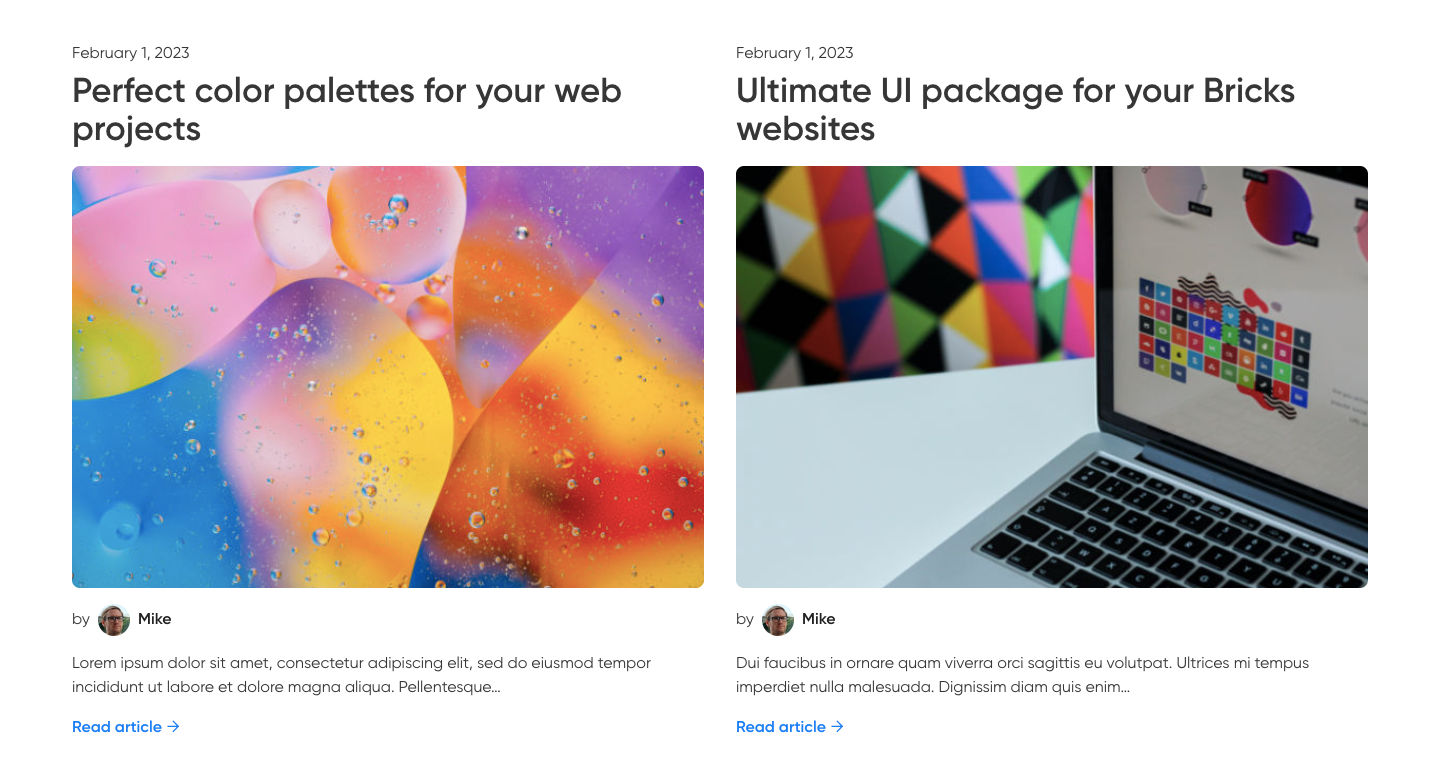The height and width of the screenshot is (783, 1440).
Task: Click the 'Dui faucibus in ornare' excerpt text
Action: point(1022,675)
